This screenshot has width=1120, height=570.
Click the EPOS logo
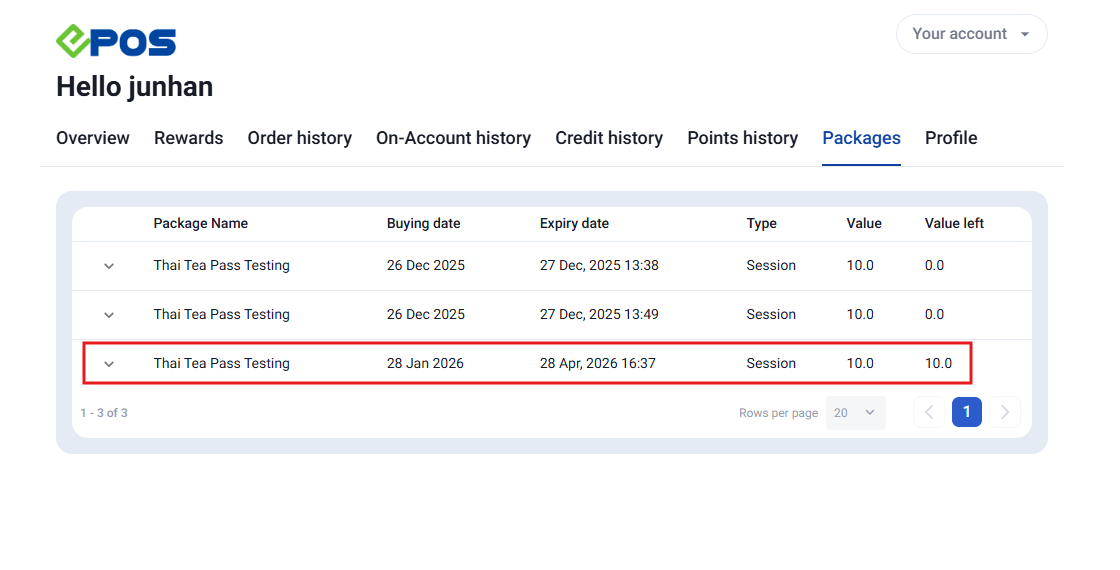click(116, 41)
